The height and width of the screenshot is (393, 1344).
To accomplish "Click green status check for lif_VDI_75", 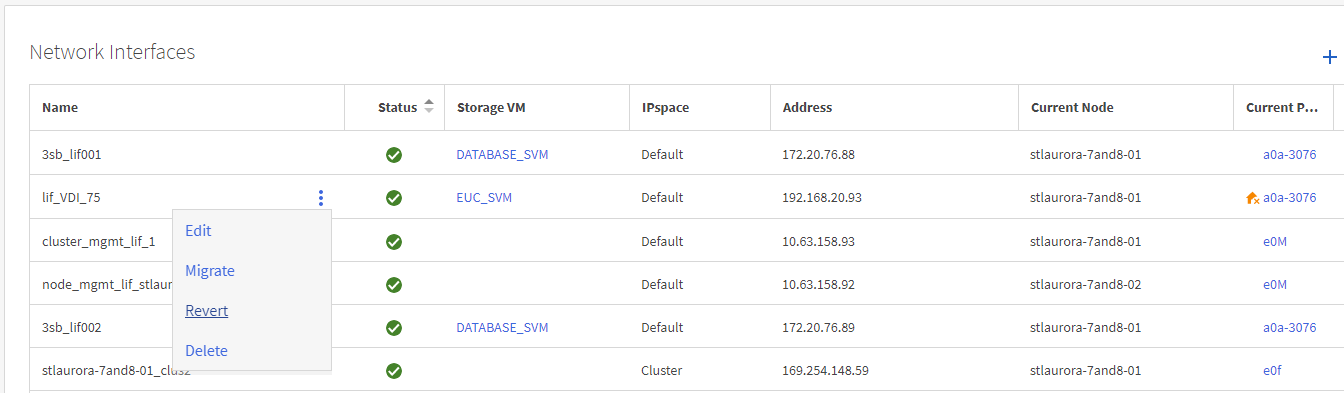I will click(x=394, y=198).
